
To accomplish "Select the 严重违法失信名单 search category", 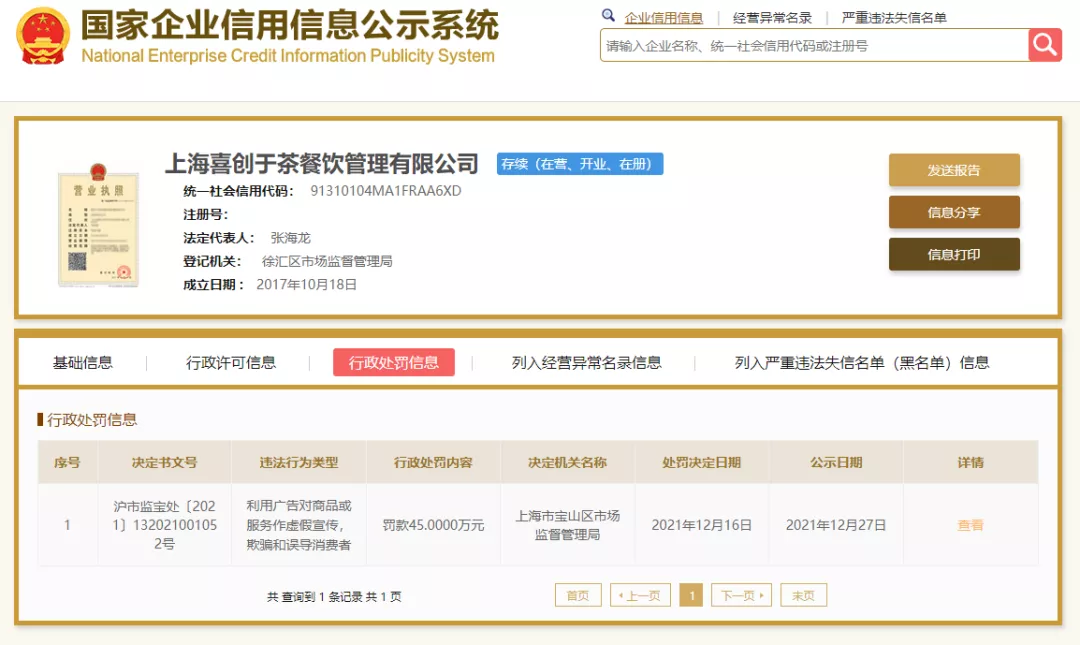I will (x=894, y=18).
